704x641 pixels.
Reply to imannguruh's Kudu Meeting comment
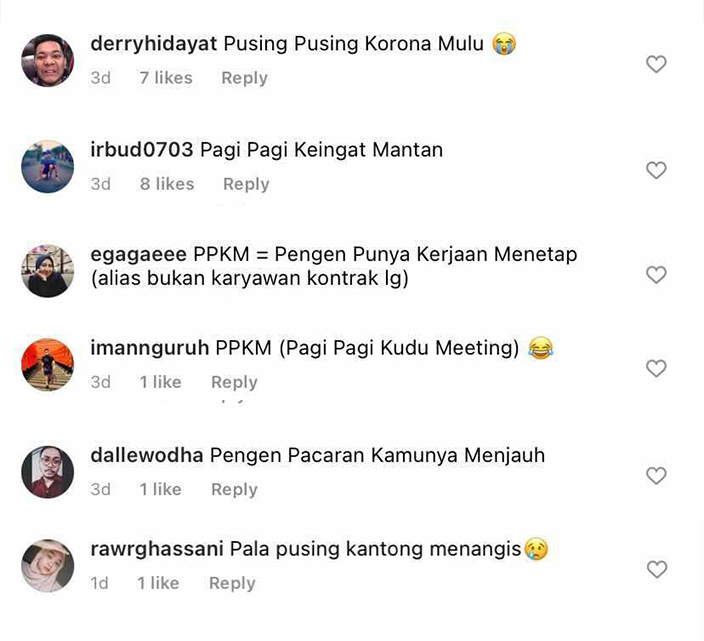tap(234, 382)
